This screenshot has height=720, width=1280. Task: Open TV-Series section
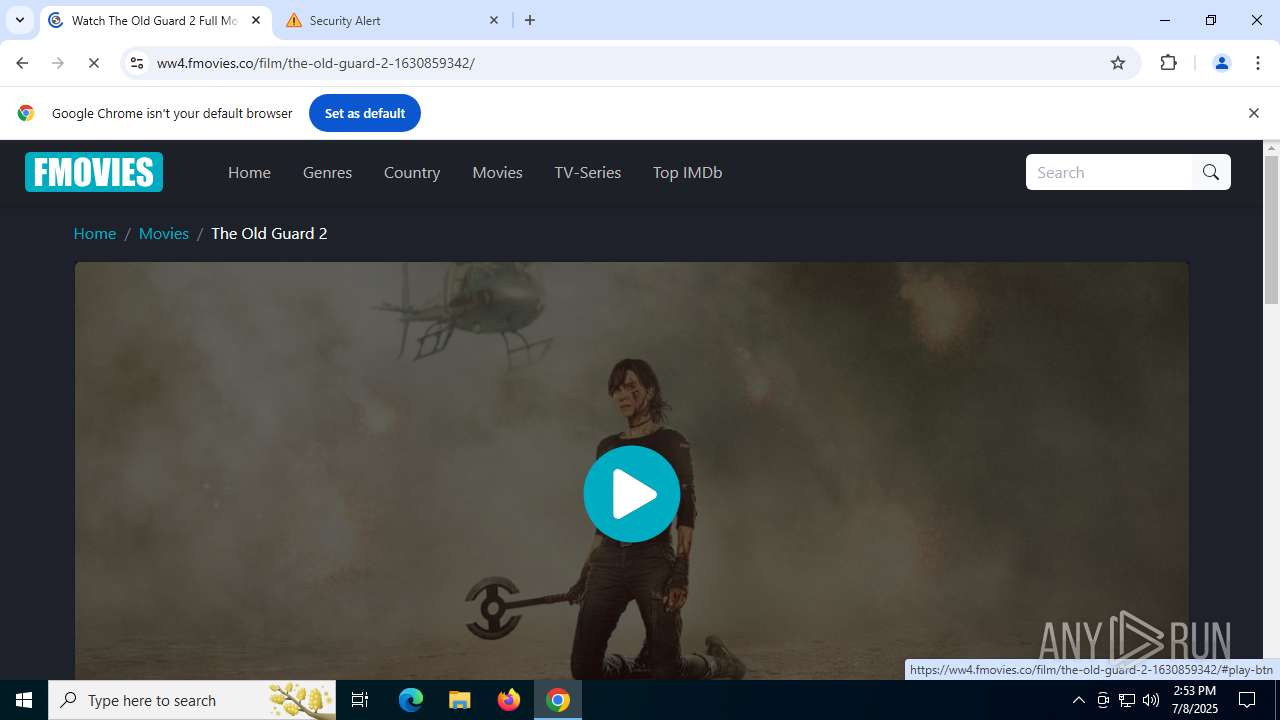(x=588, y=172)
